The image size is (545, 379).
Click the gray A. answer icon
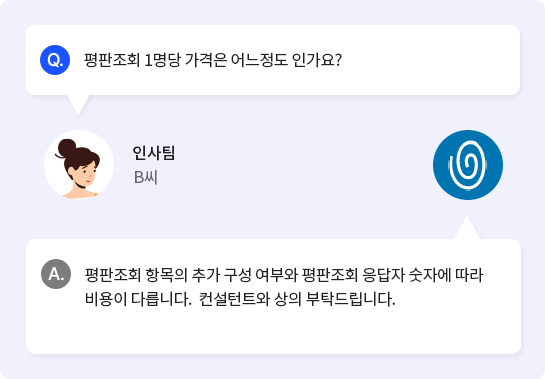pyautogui.click(x=56, y=274)
